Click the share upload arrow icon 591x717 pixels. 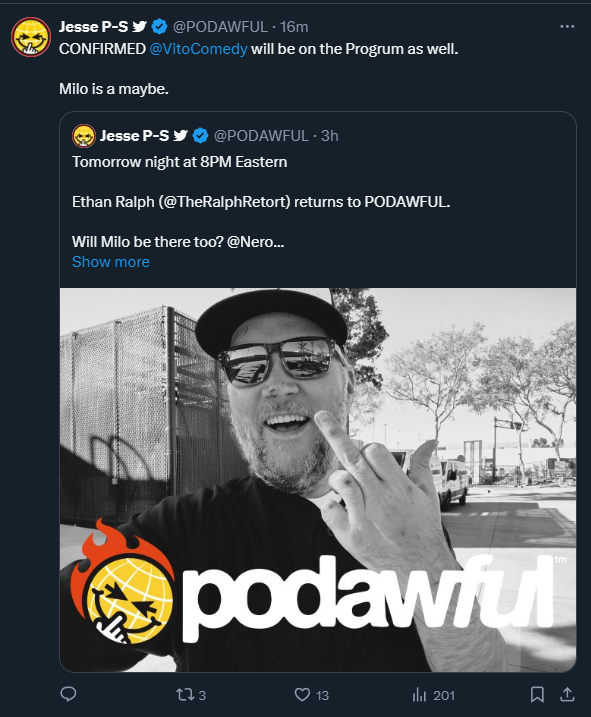567,695
